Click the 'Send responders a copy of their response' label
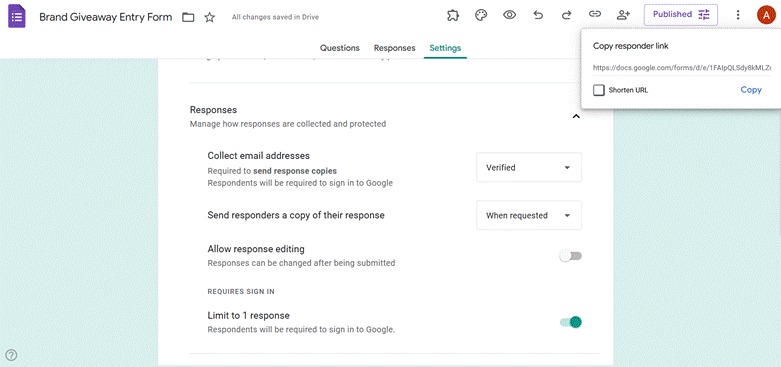Image resolution: width=781 pixels, height=367 pixels. 296,215
